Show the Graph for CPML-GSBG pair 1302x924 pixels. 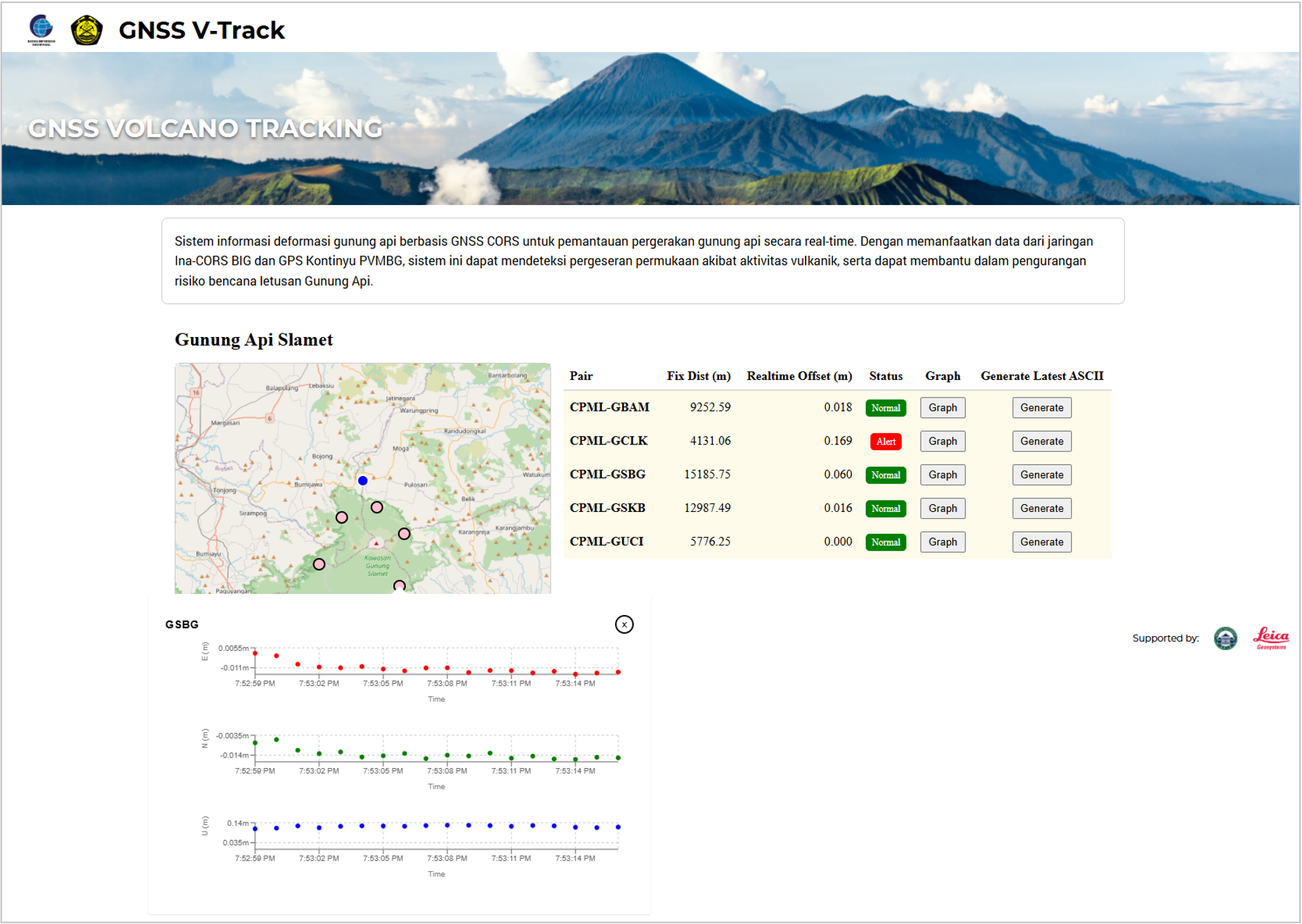(942, 475)
